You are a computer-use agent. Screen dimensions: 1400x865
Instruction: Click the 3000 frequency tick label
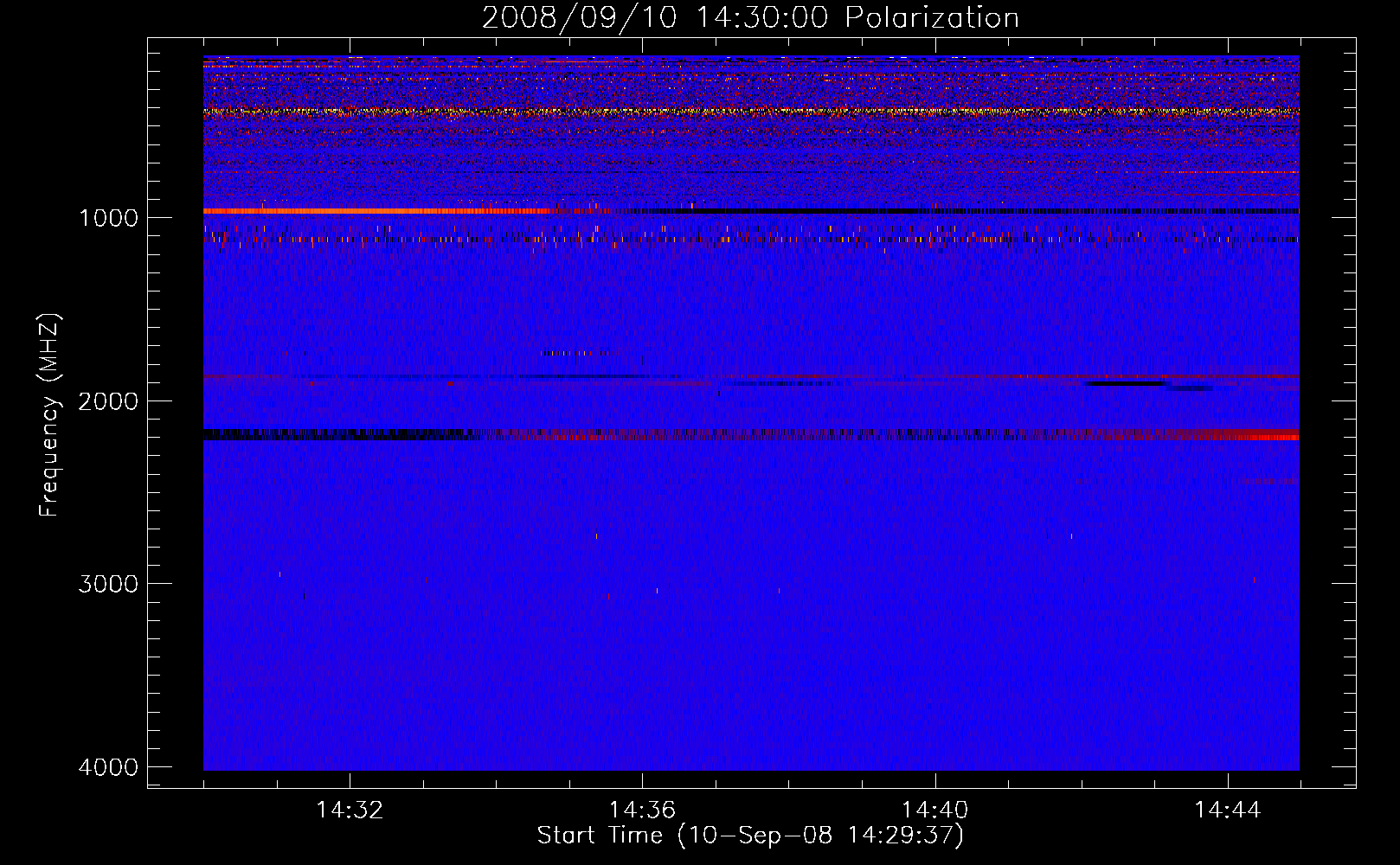(108, 584)
